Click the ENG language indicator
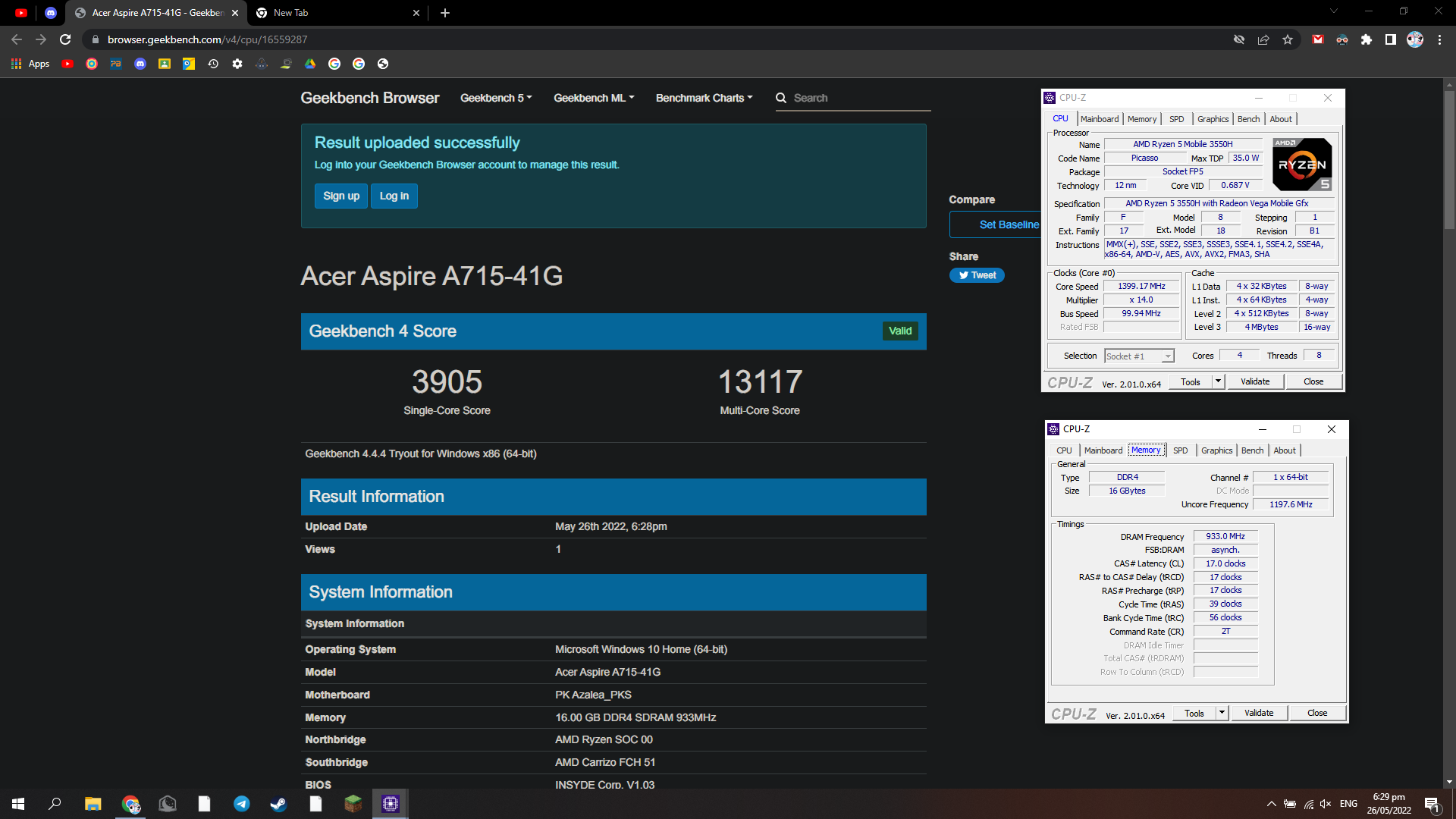 pos(1348,804)
